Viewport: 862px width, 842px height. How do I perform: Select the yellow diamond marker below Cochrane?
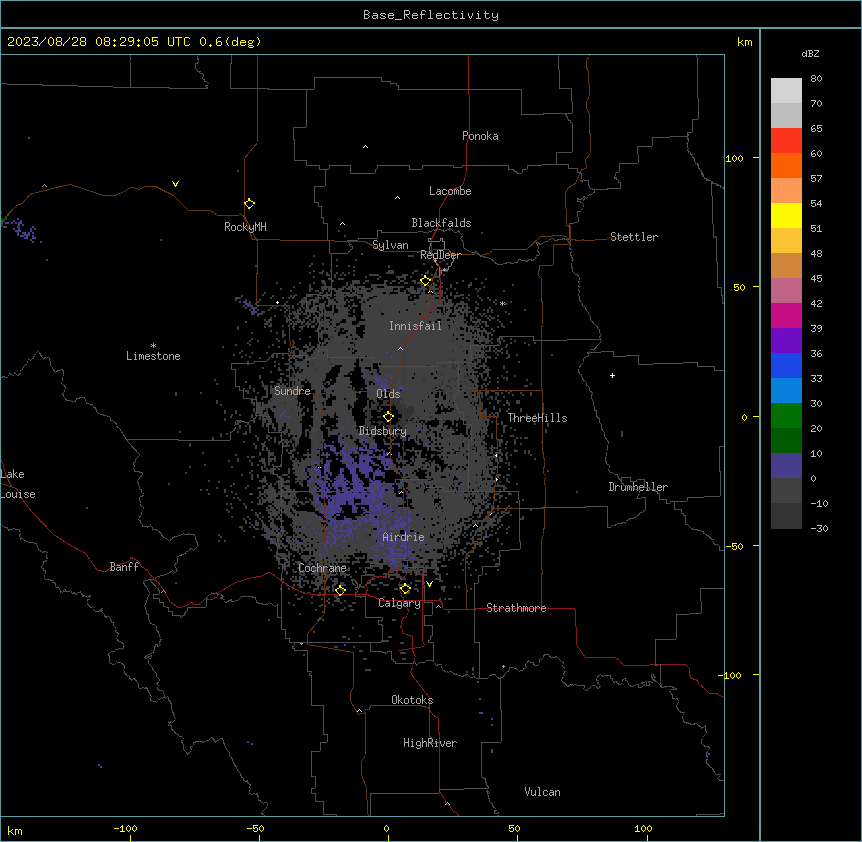tap(340, 590)
